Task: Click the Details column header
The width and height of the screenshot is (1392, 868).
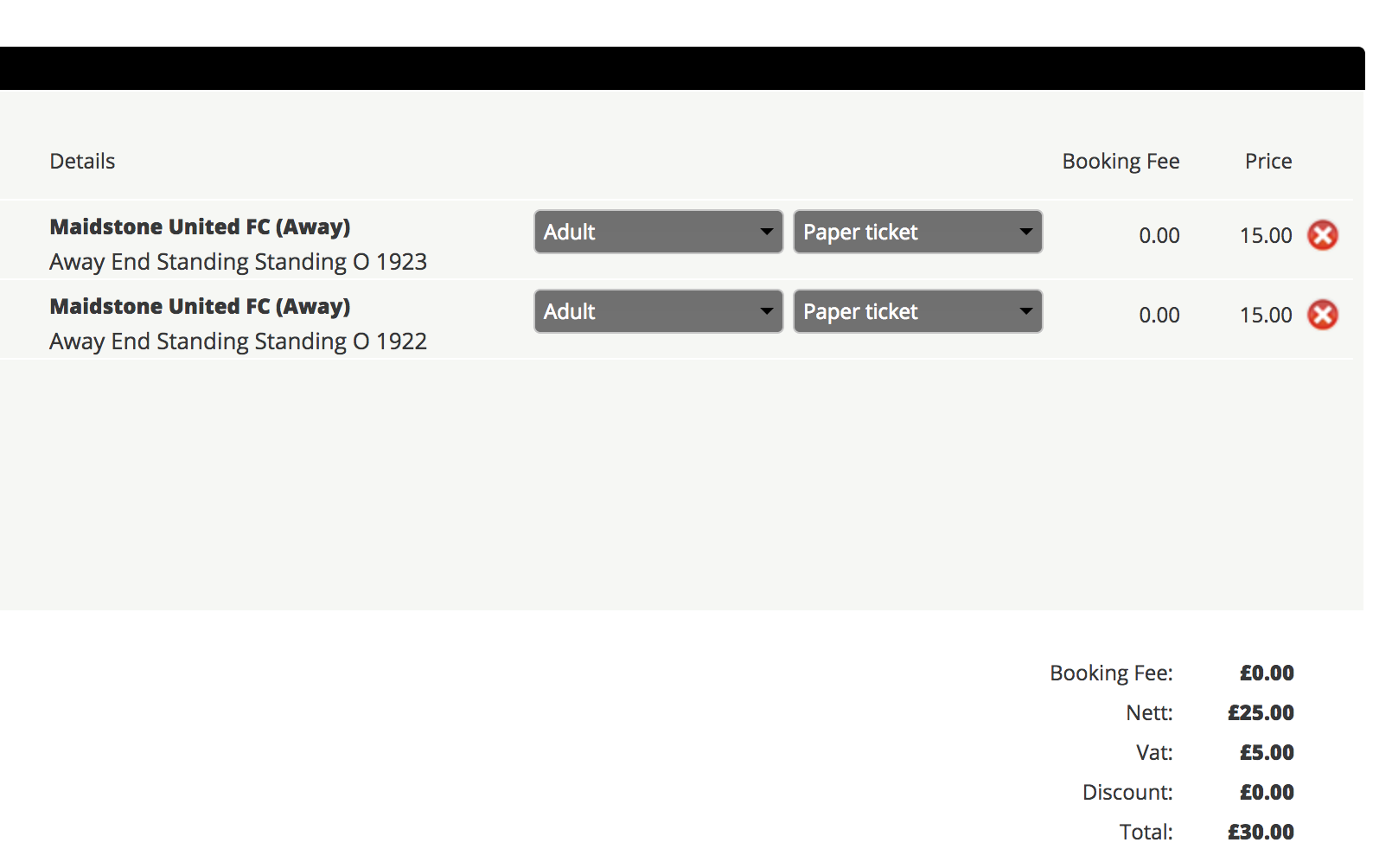Action: (x=82, y=162)
